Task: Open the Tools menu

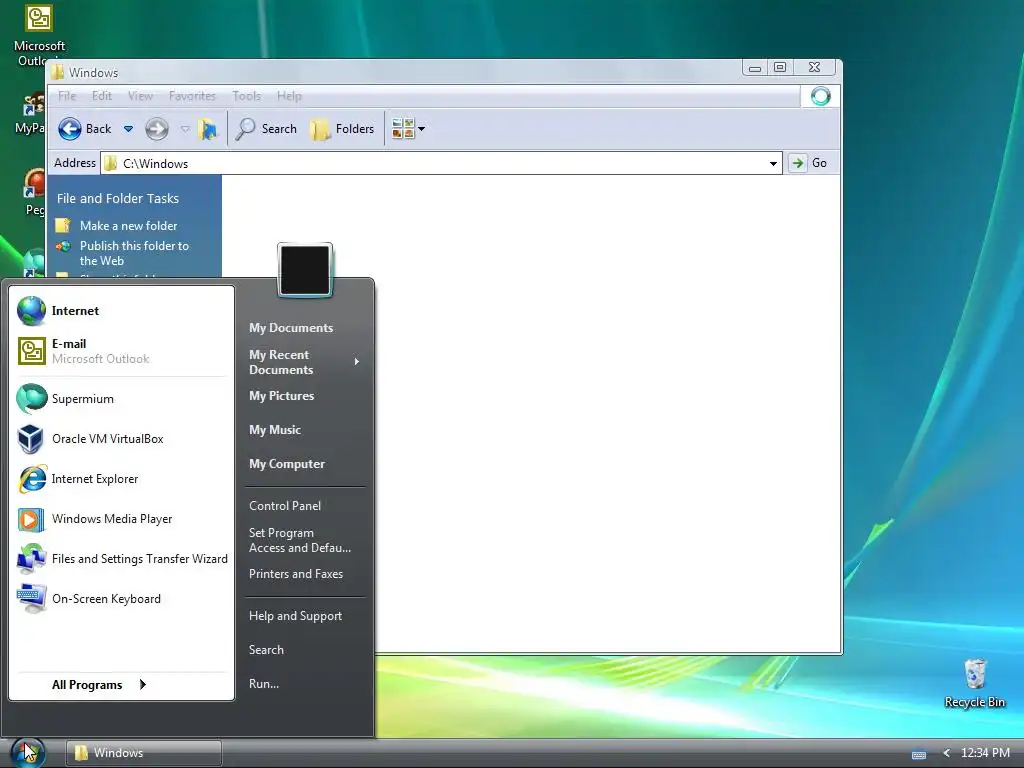Action: 246,96
